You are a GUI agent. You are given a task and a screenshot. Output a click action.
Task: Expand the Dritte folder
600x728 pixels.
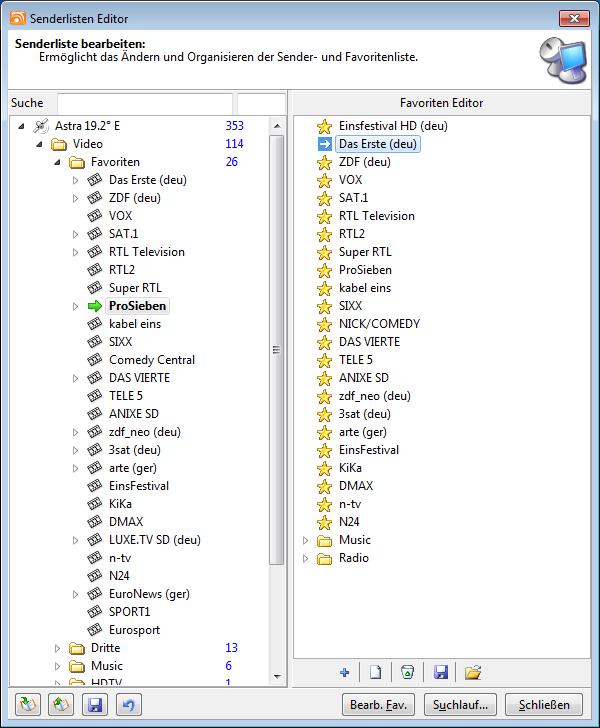(57, 648)
